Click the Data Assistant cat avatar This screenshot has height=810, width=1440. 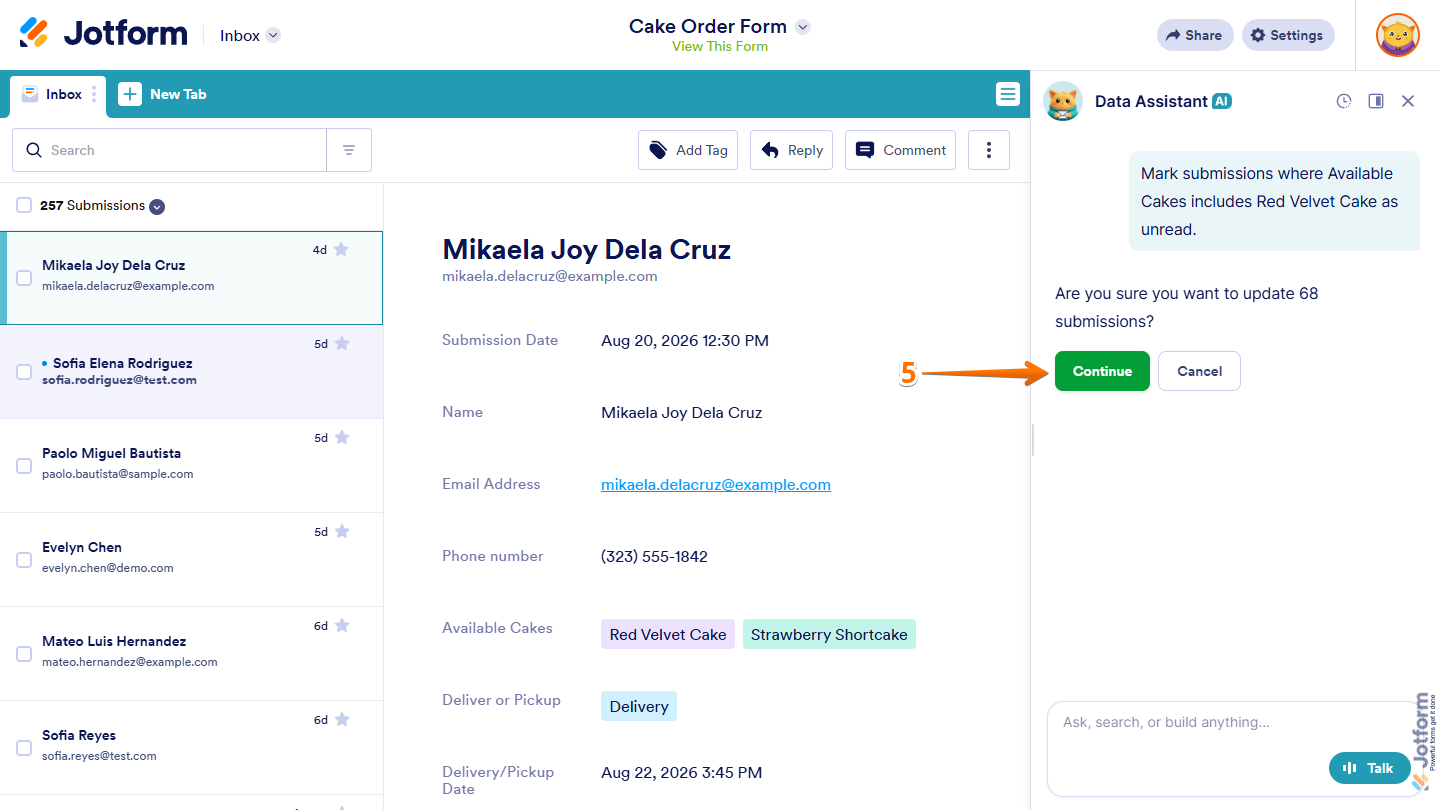[x=1063, y=101]
